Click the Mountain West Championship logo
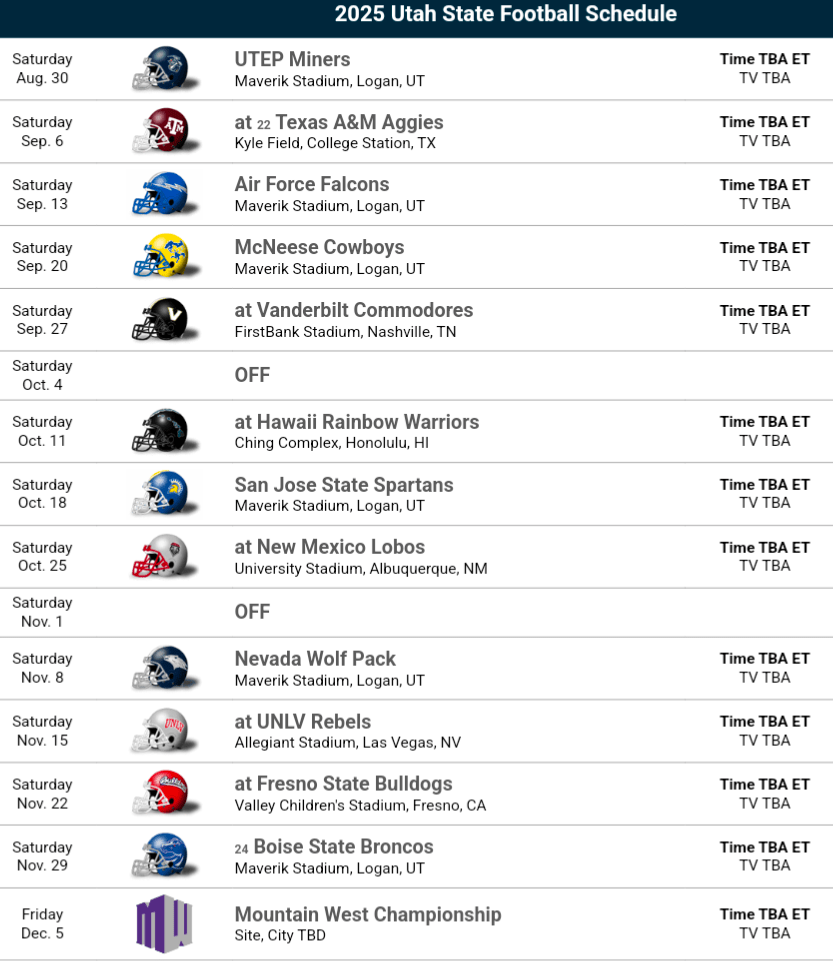This screenshot has width=833, height=961. coord(163,923)
